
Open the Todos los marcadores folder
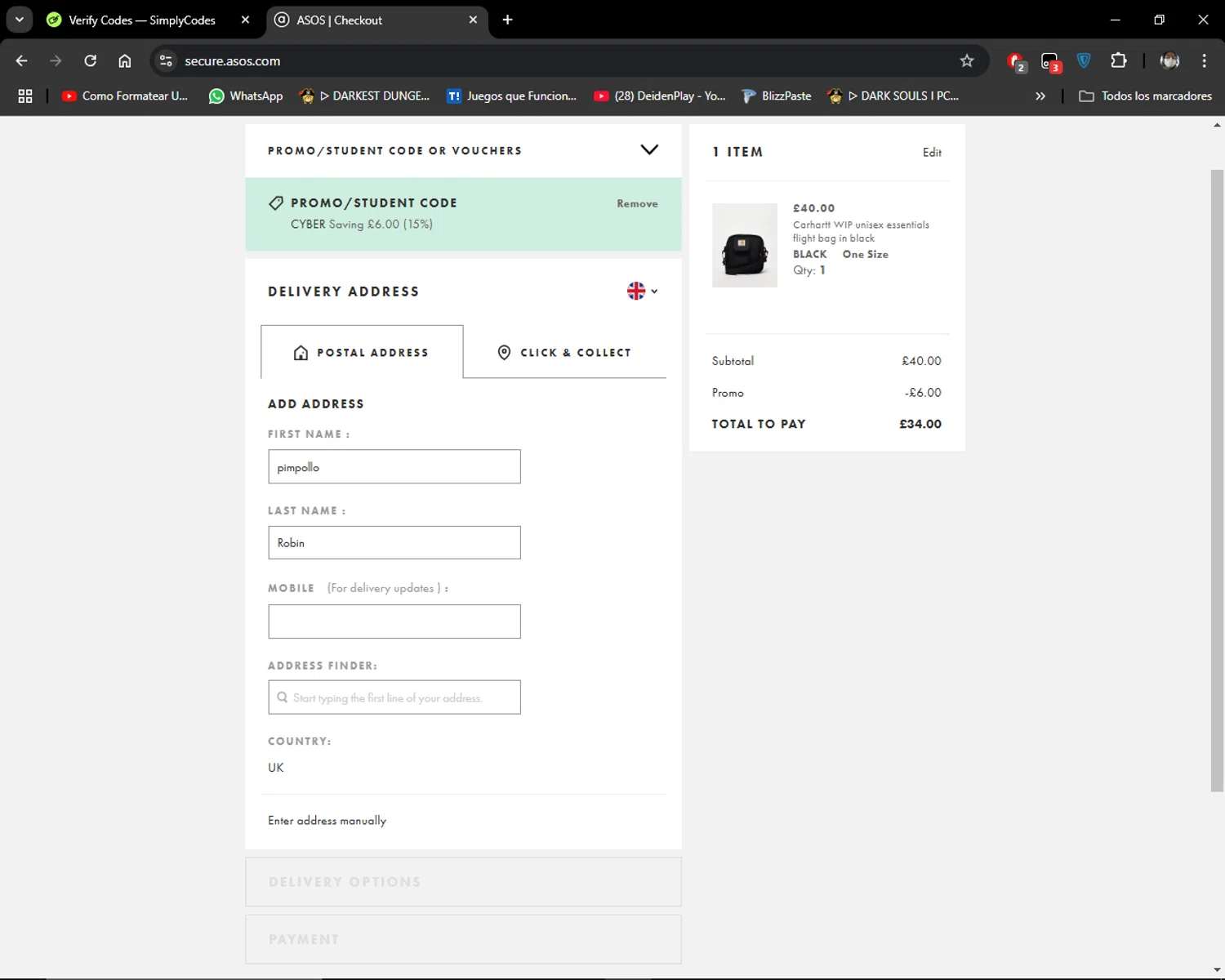1145,96
